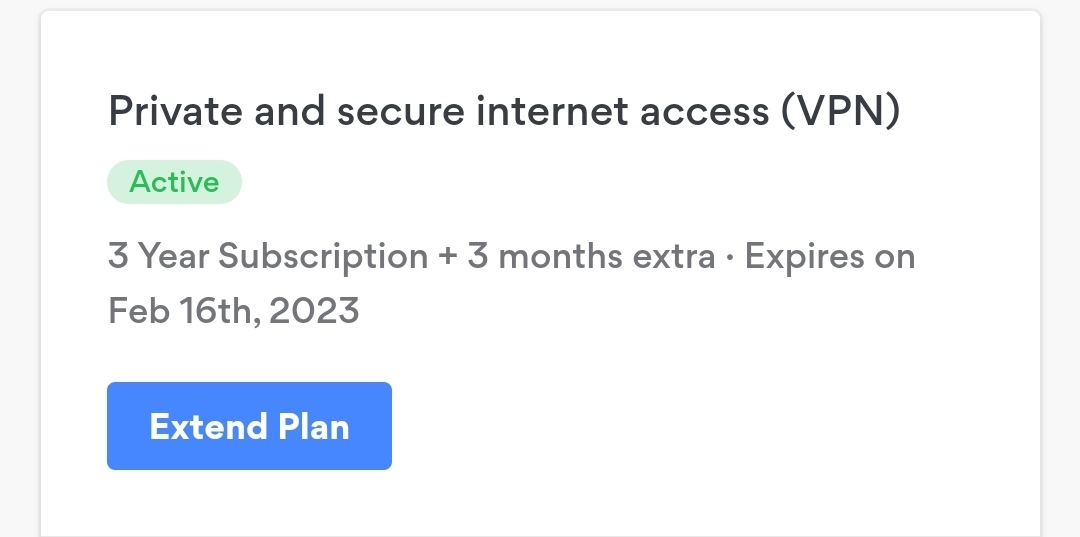Viewport: 1080px width, 537px height.
Task: Click the gray background above the card
Action: pyautogui.click(x=540, y=5)
